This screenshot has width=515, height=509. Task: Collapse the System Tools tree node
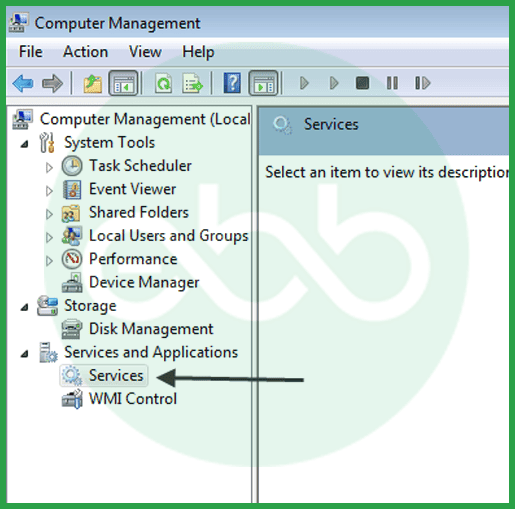coord(24,144)
